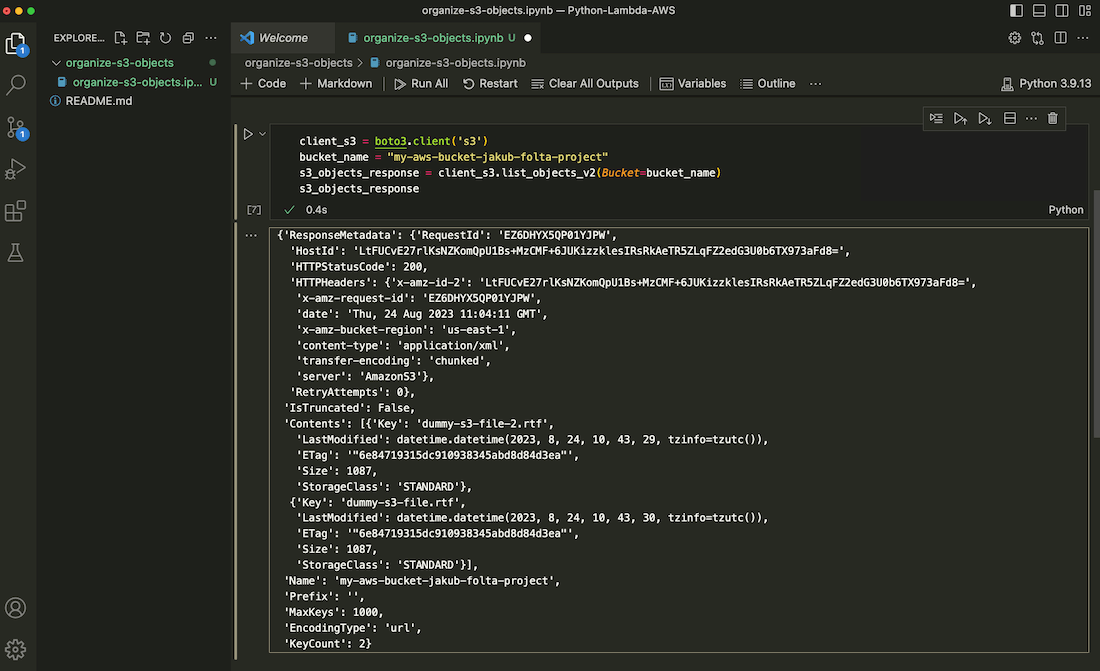The width and height of the screenshot is (1100, 671).
Task: Toggle the bottom panel layout button
Action: pos(1041,10)
